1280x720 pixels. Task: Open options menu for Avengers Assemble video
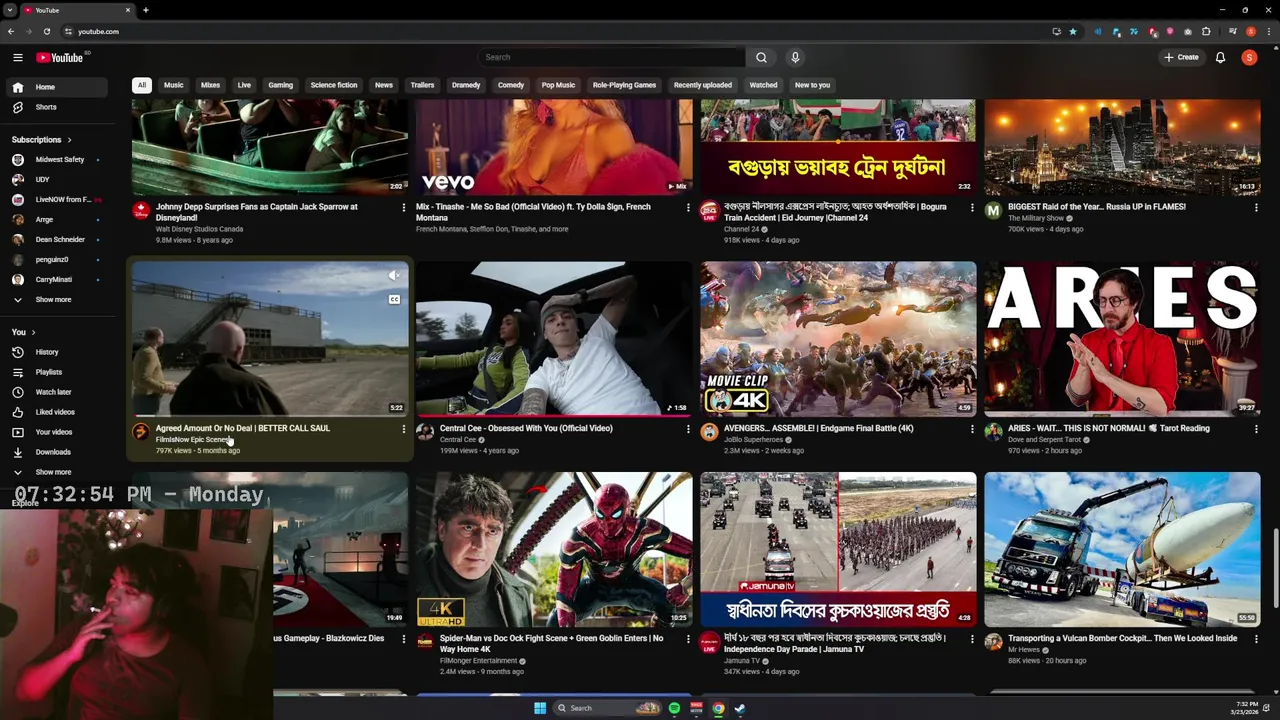pos(972,429)
